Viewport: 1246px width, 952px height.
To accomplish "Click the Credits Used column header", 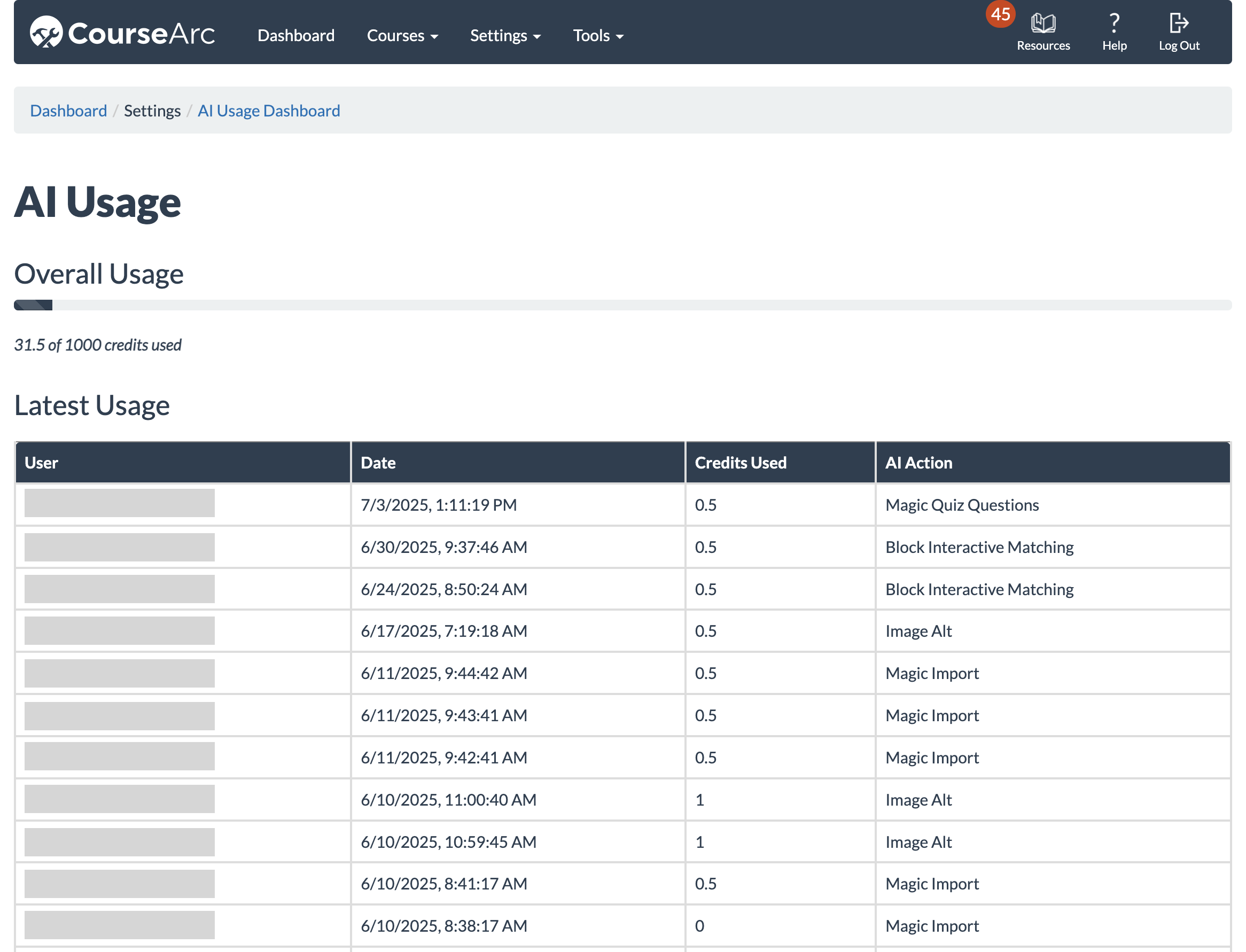I will coord(740,463).
